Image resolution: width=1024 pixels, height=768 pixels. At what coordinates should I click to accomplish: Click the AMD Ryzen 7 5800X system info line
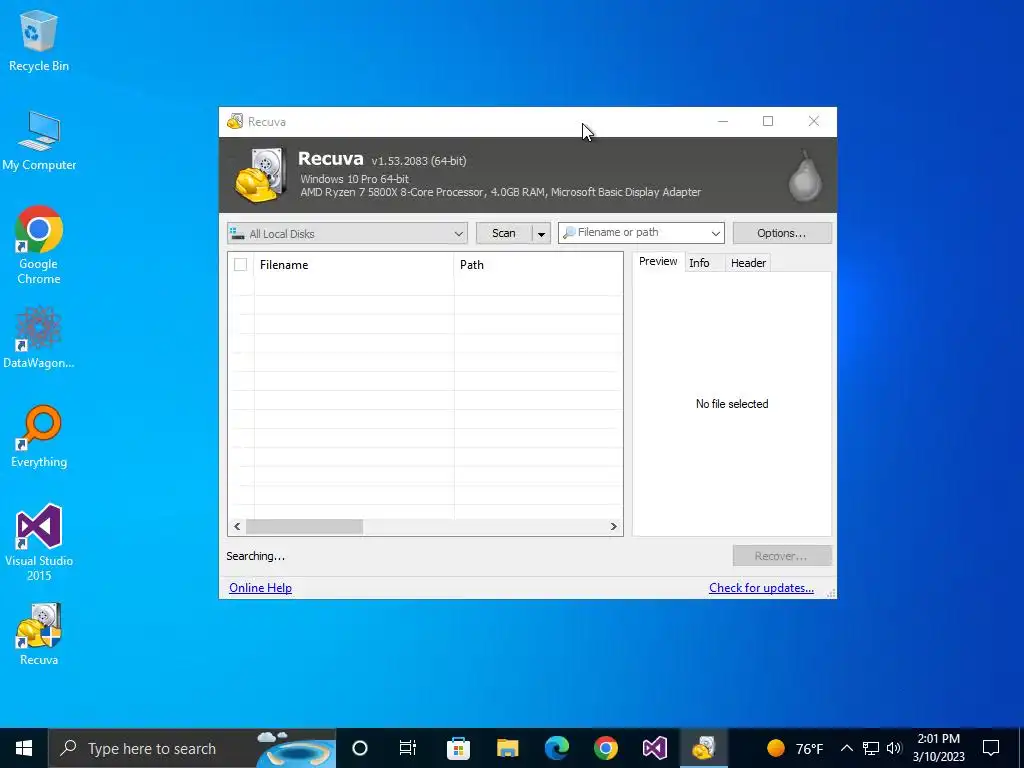pos(500,192)
